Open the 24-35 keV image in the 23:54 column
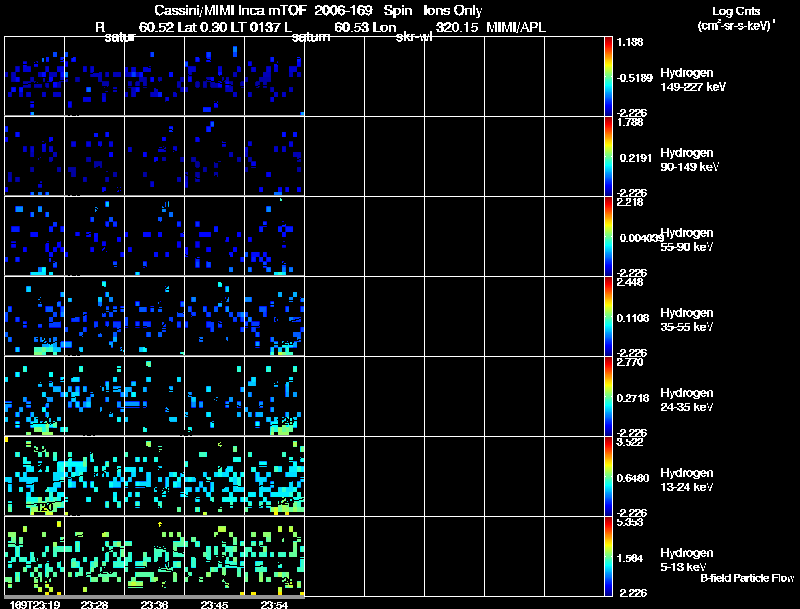Screen dimensions: 800x609 [274, 396]
